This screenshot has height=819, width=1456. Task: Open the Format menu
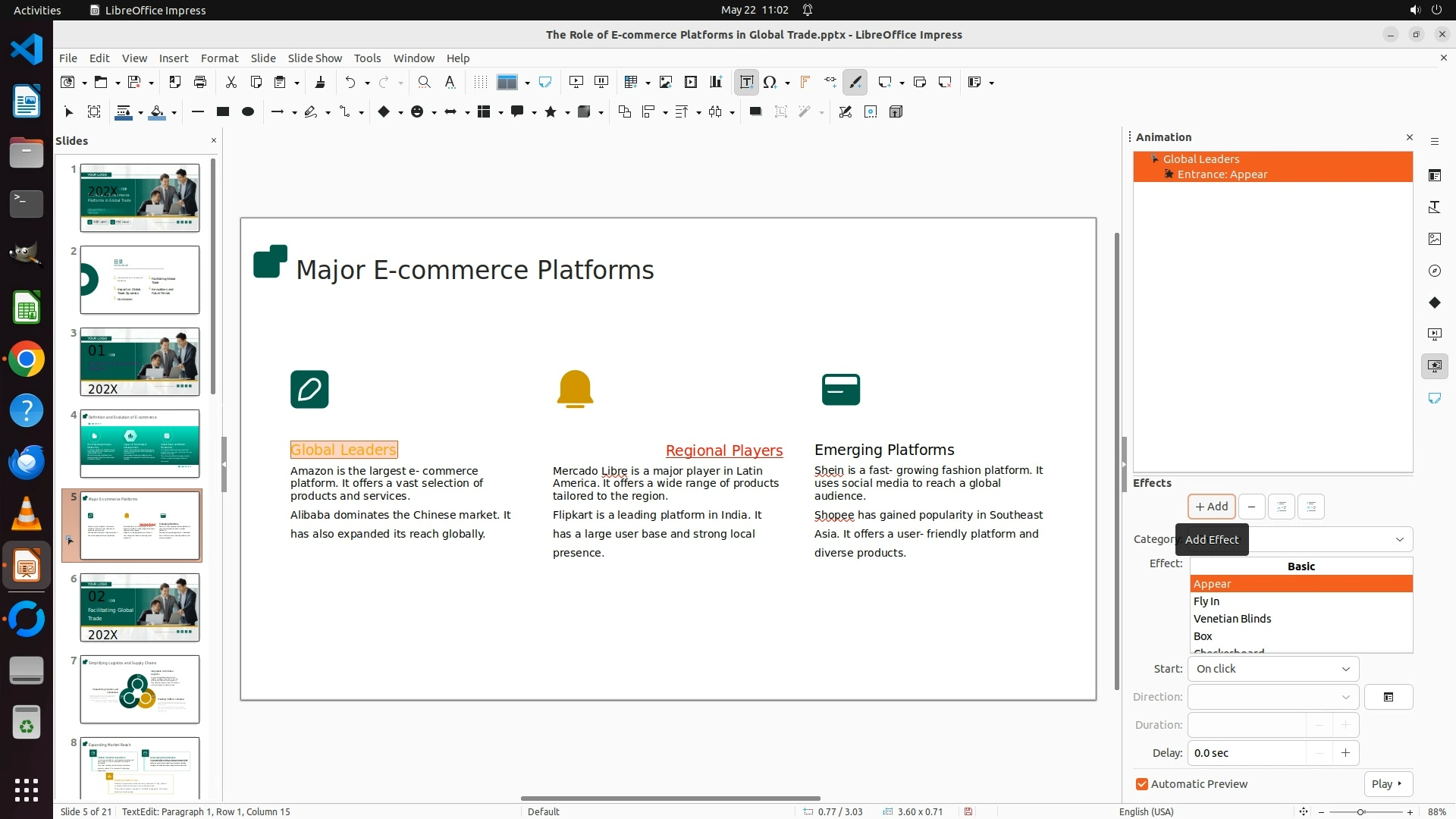(219, 58)
